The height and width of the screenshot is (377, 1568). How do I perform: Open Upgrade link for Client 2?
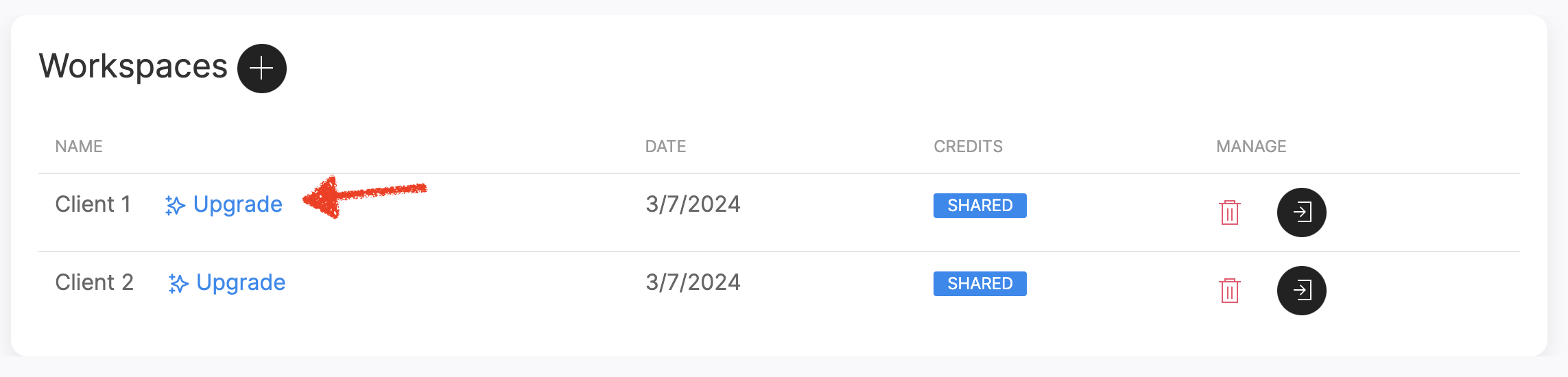[x=241, y=282]
